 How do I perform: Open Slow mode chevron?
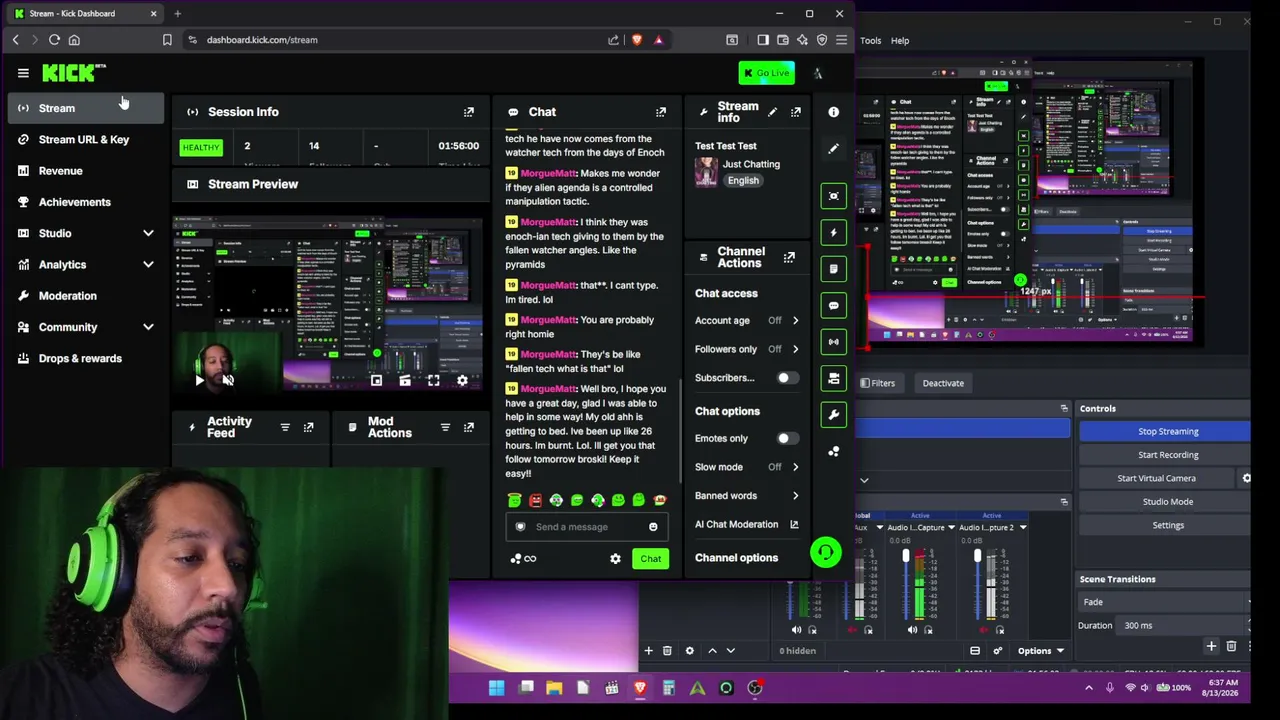(796, 467)
